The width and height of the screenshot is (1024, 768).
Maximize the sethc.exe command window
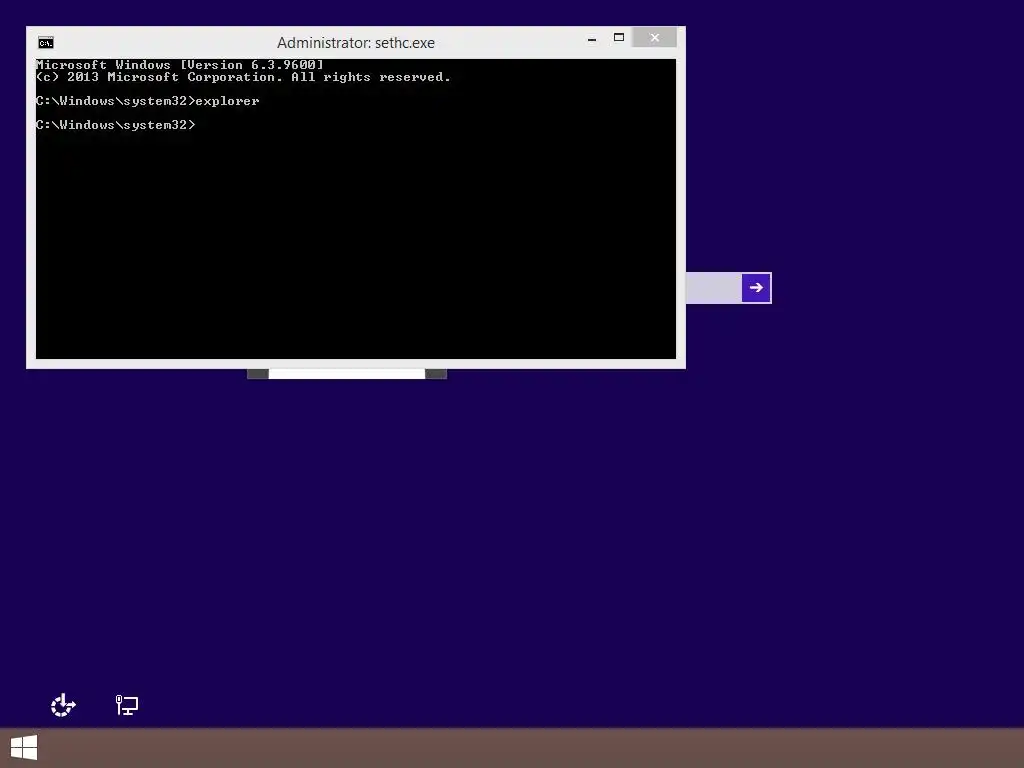(618, 38)
